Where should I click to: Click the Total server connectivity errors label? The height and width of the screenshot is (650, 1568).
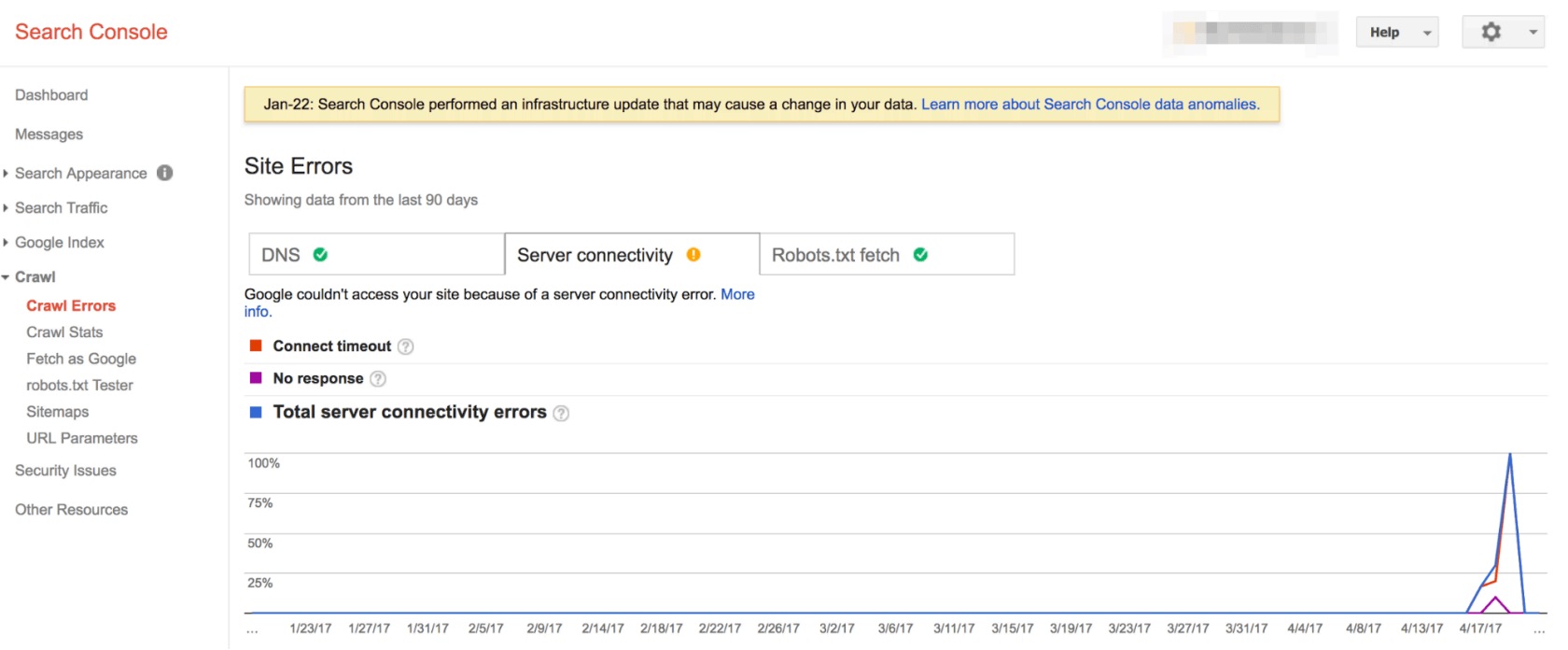[410, 412]
